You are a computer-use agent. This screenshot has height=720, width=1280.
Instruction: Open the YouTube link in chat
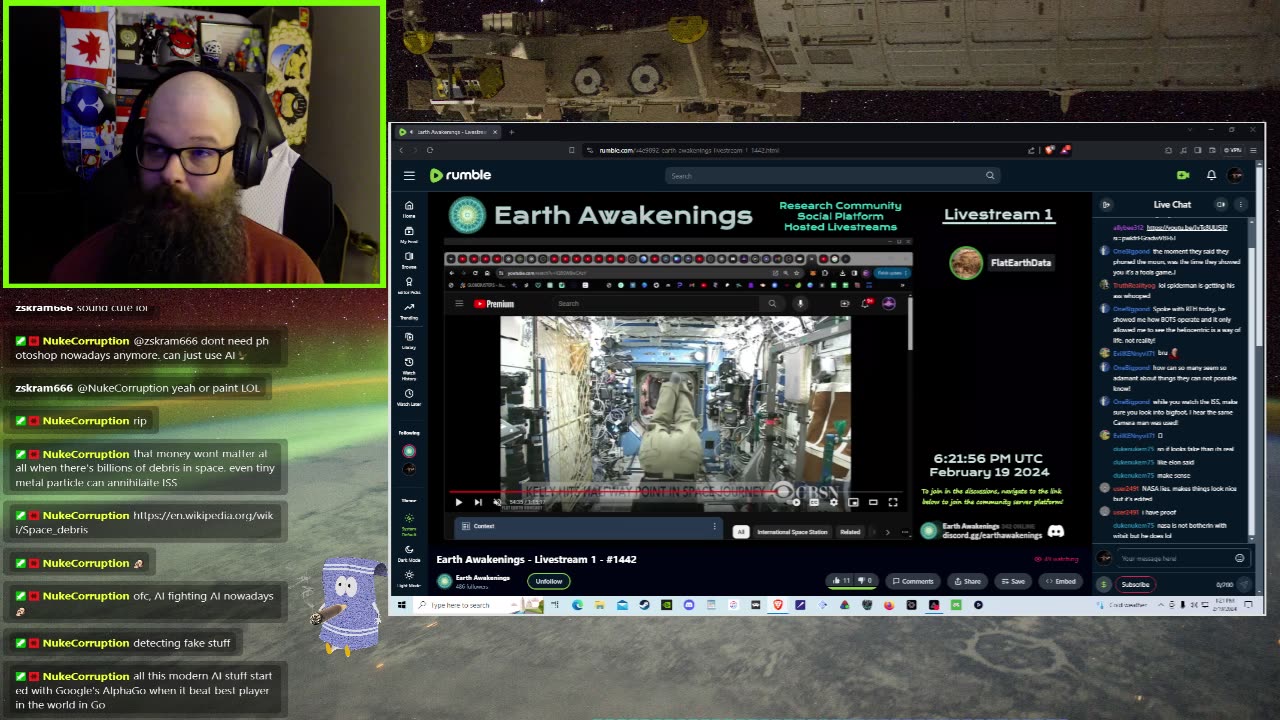coord(1187,227)
